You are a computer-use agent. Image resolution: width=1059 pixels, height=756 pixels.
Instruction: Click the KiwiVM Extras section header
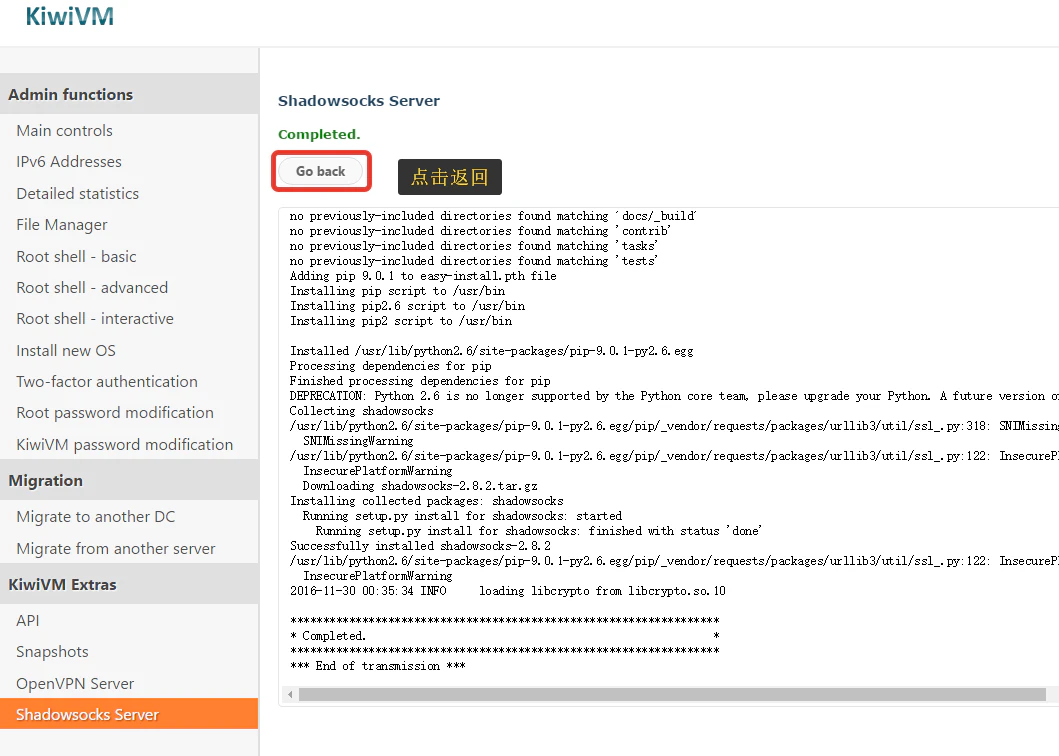(x=129, y=584)
